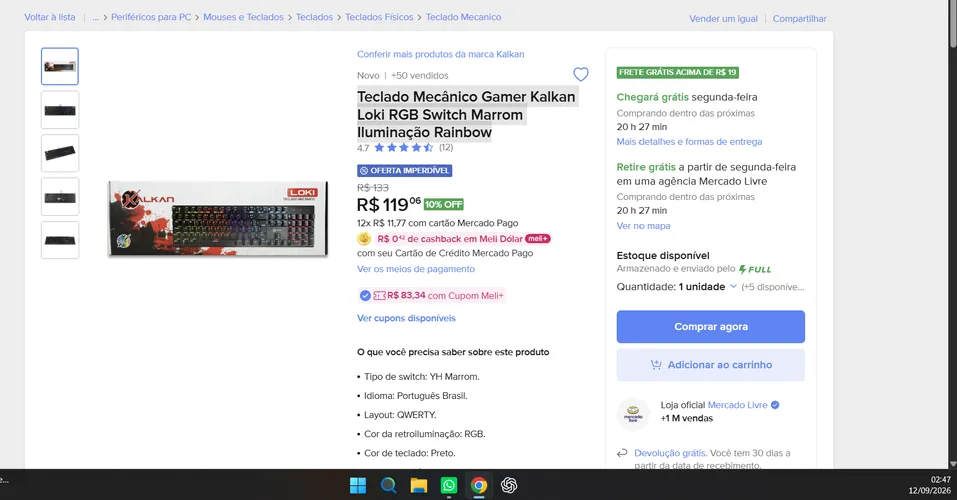
Task: Click the Cupom Meli+ ticket icon
Action: (x=379, y=295)
